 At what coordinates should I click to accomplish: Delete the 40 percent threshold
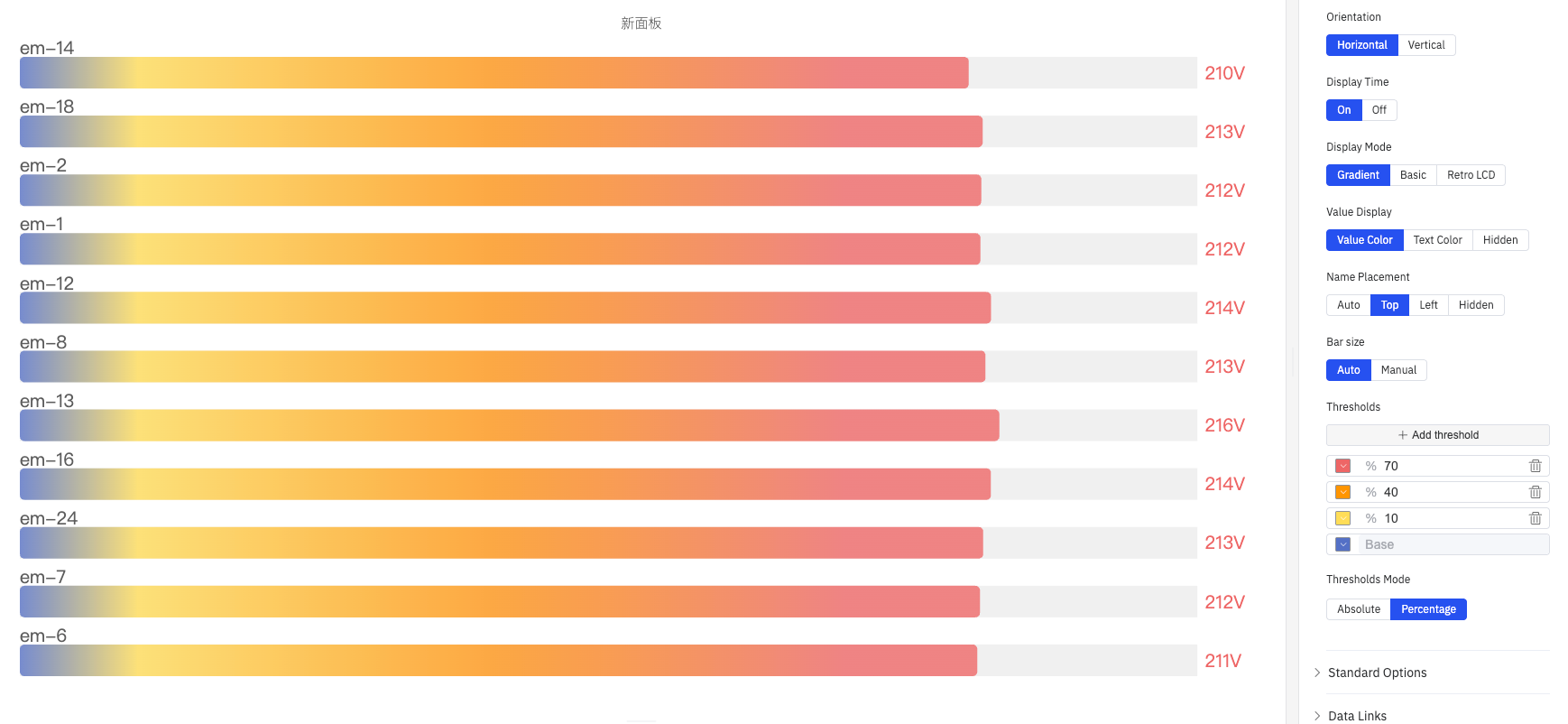[1535, 492]
